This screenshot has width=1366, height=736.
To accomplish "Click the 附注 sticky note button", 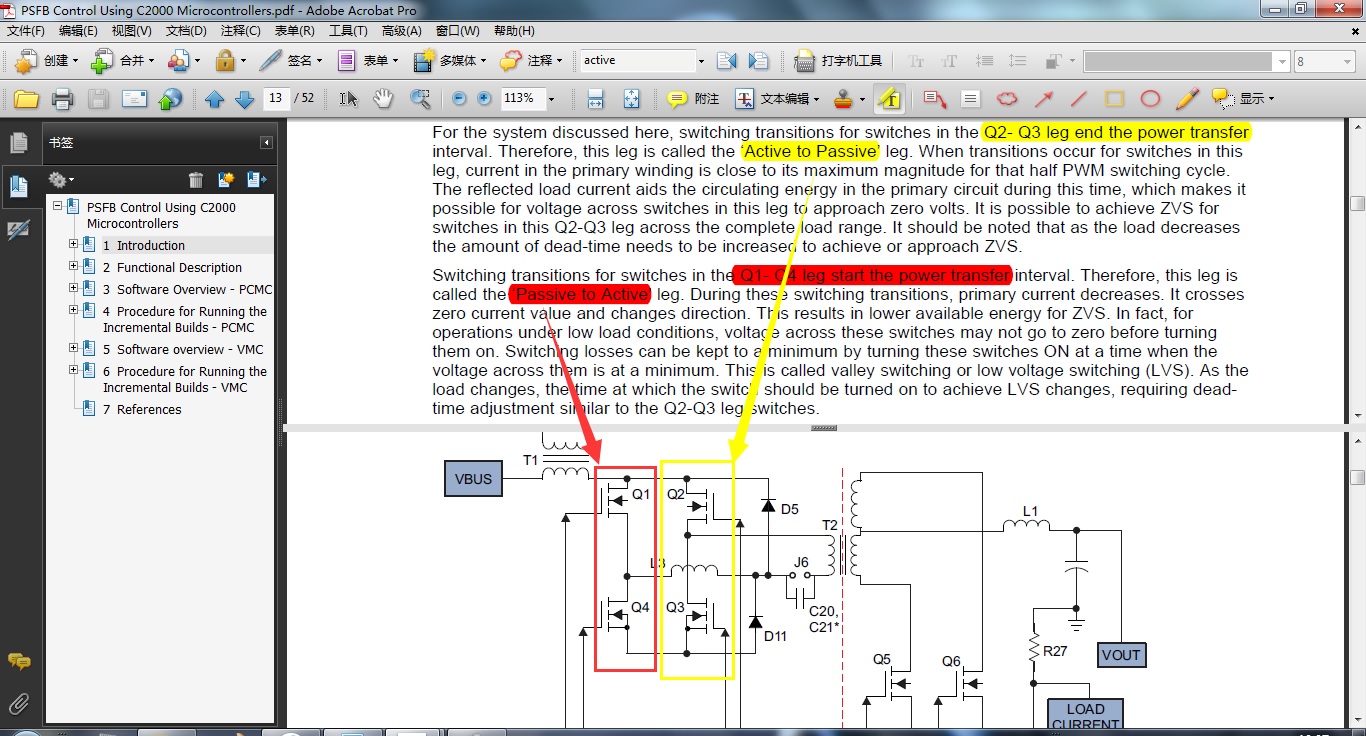I will pyautogui.click(x=693, y=99).
